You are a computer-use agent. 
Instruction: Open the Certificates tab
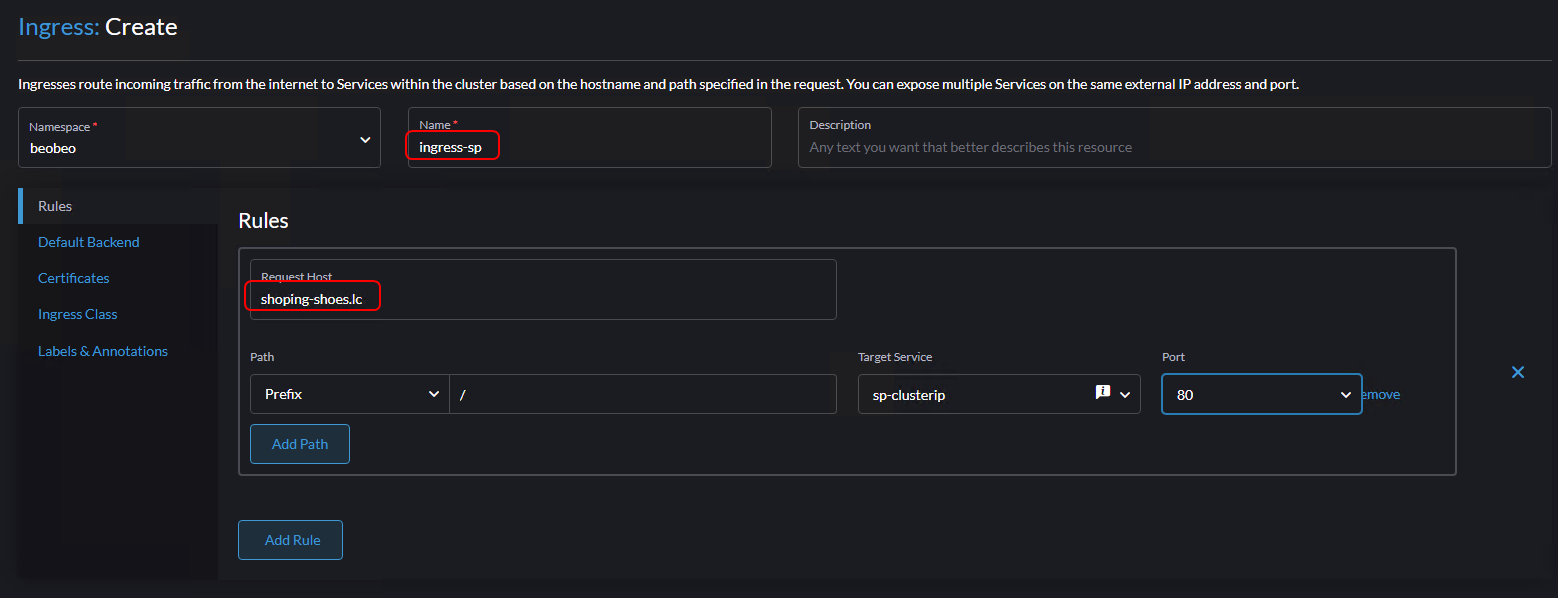73,278
